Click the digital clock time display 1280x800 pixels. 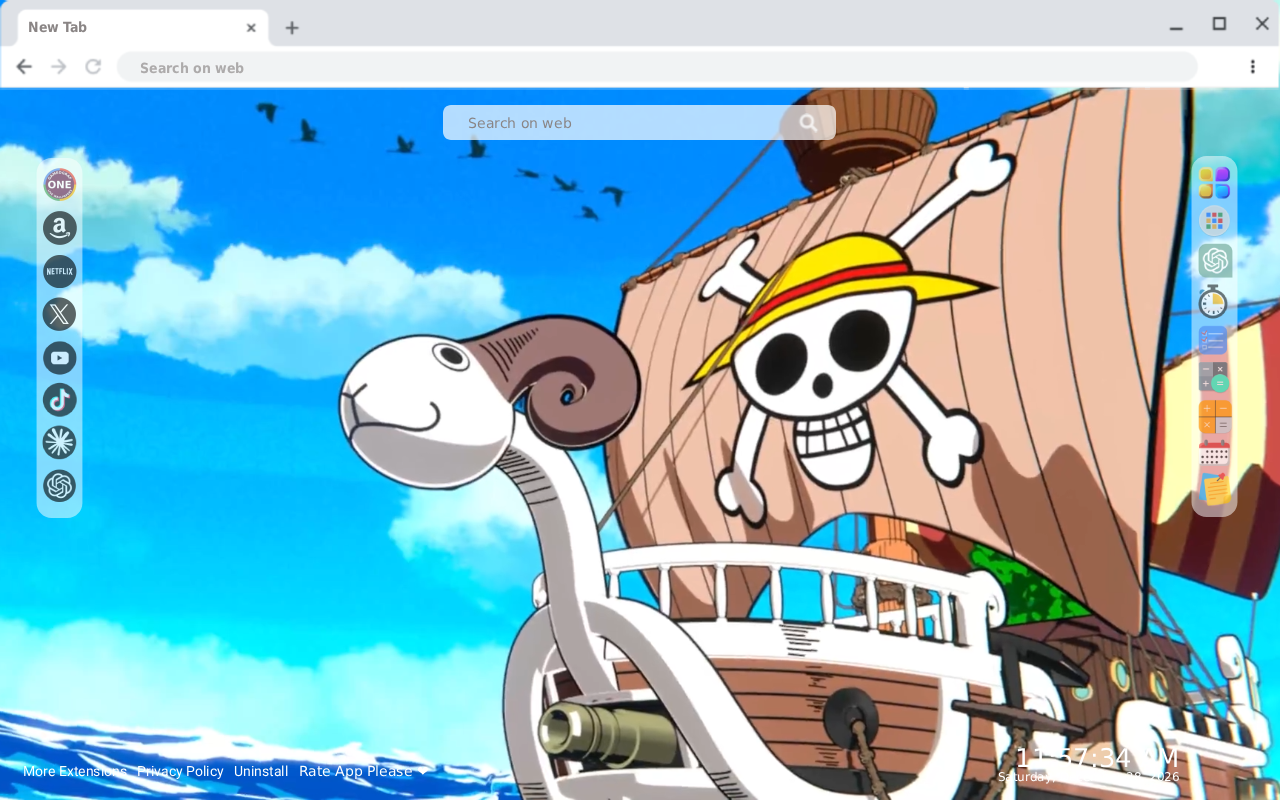pos(1097,757)
